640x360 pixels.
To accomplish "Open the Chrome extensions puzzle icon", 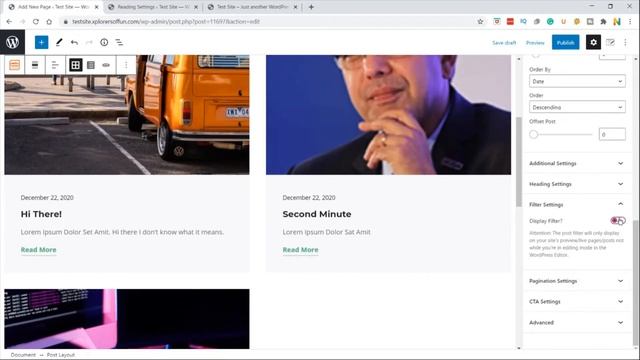I will pyautogui.click(x=603, y=22).
